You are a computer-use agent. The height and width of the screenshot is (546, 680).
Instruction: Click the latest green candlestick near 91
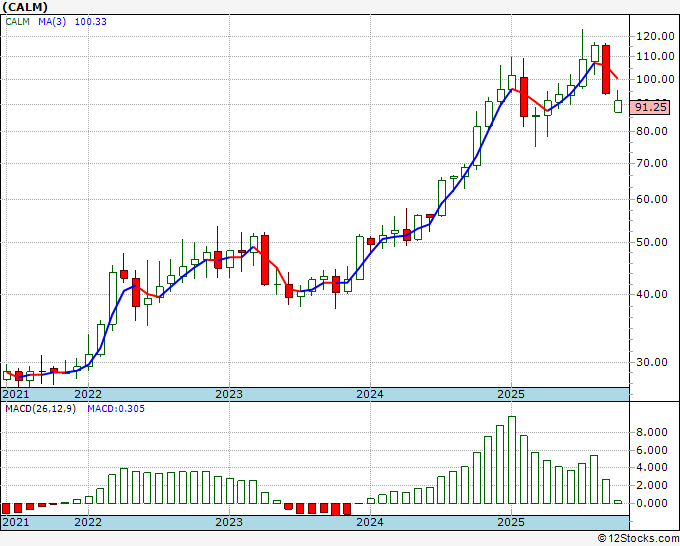[618, 106]
